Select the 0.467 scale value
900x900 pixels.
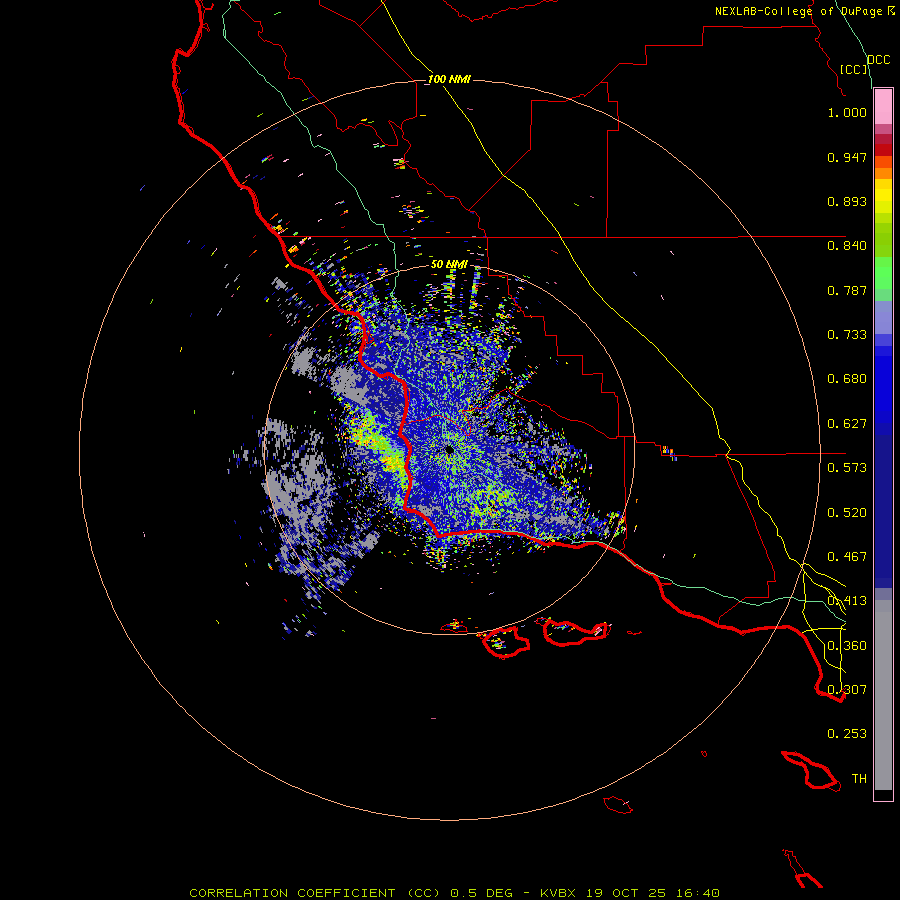tap(847, 557)
